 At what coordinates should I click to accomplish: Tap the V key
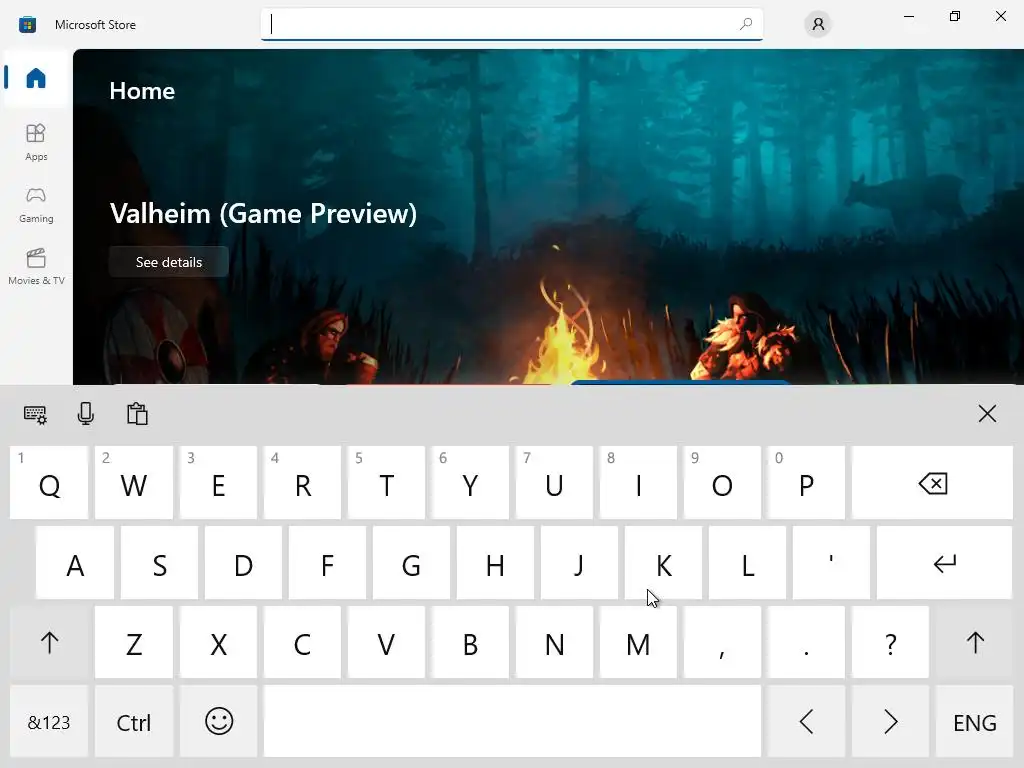[386, 643]
